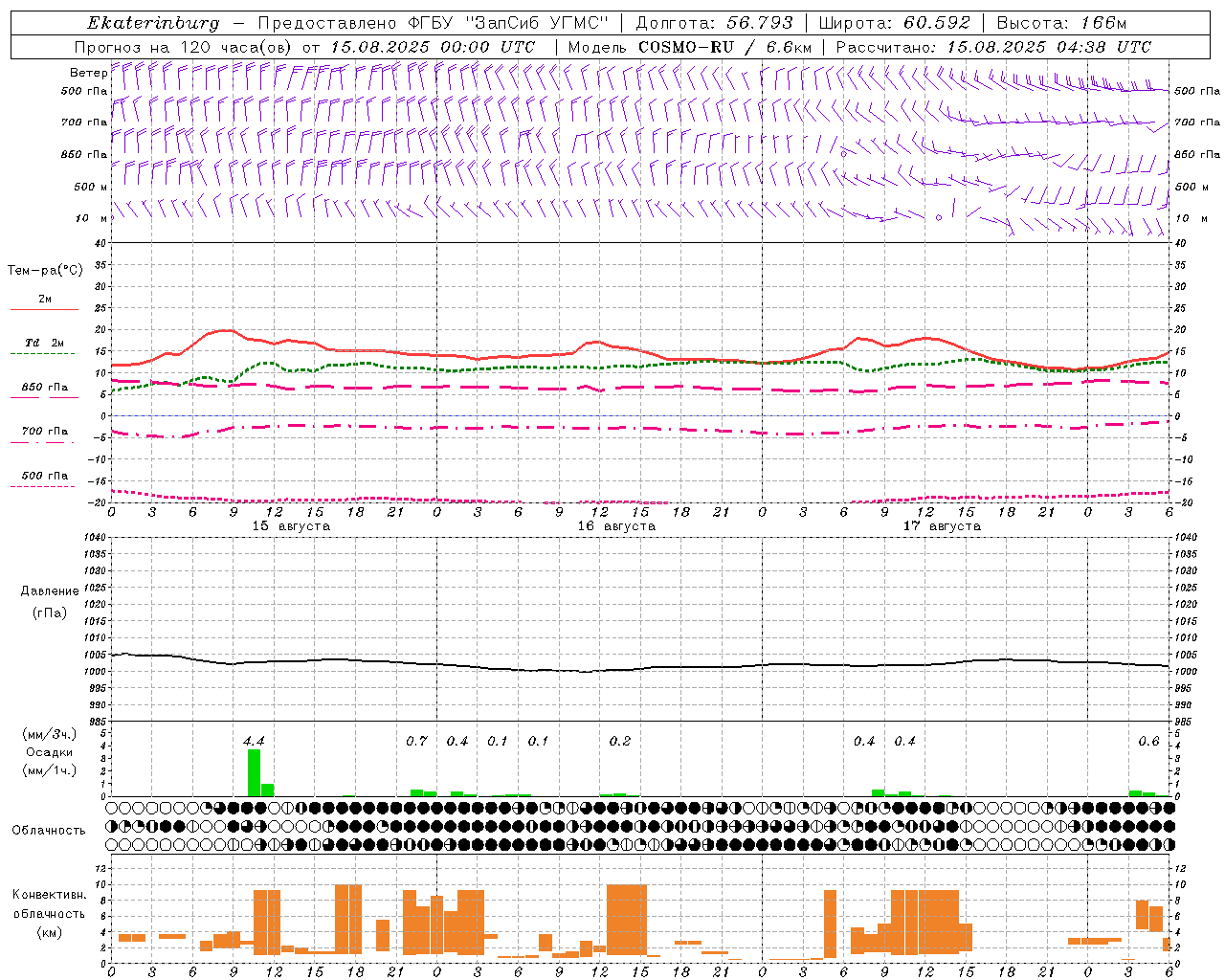Click the 0.7 precipitation amount label
The height and width of the screenshot is (980, 1225).
click(416, 741)
